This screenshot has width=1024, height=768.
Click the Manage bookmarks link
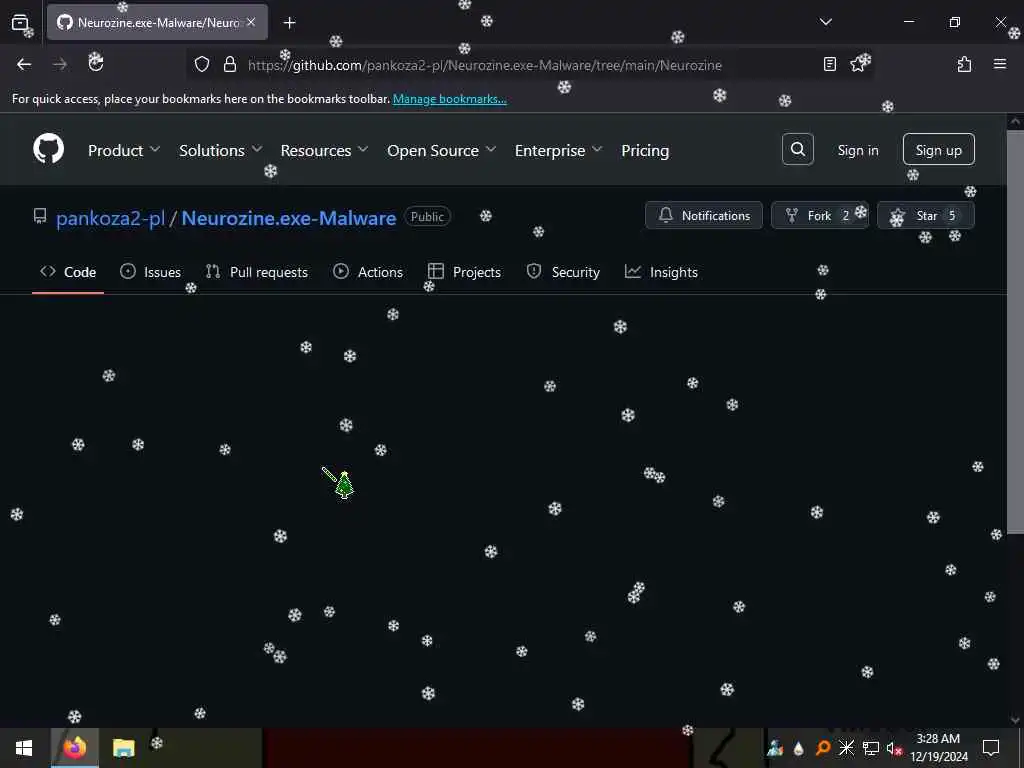449,99
